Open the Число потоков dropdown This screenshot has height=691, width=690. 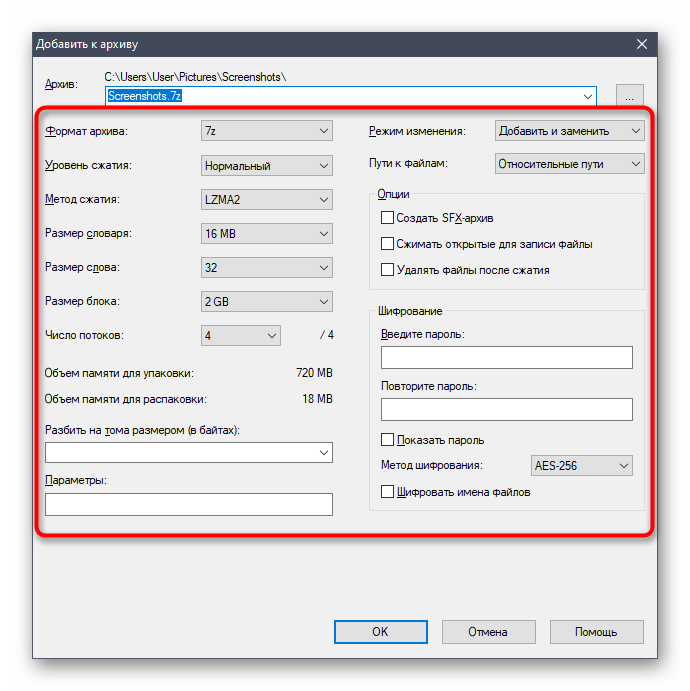pyautogui.click(x=241, y=335)
